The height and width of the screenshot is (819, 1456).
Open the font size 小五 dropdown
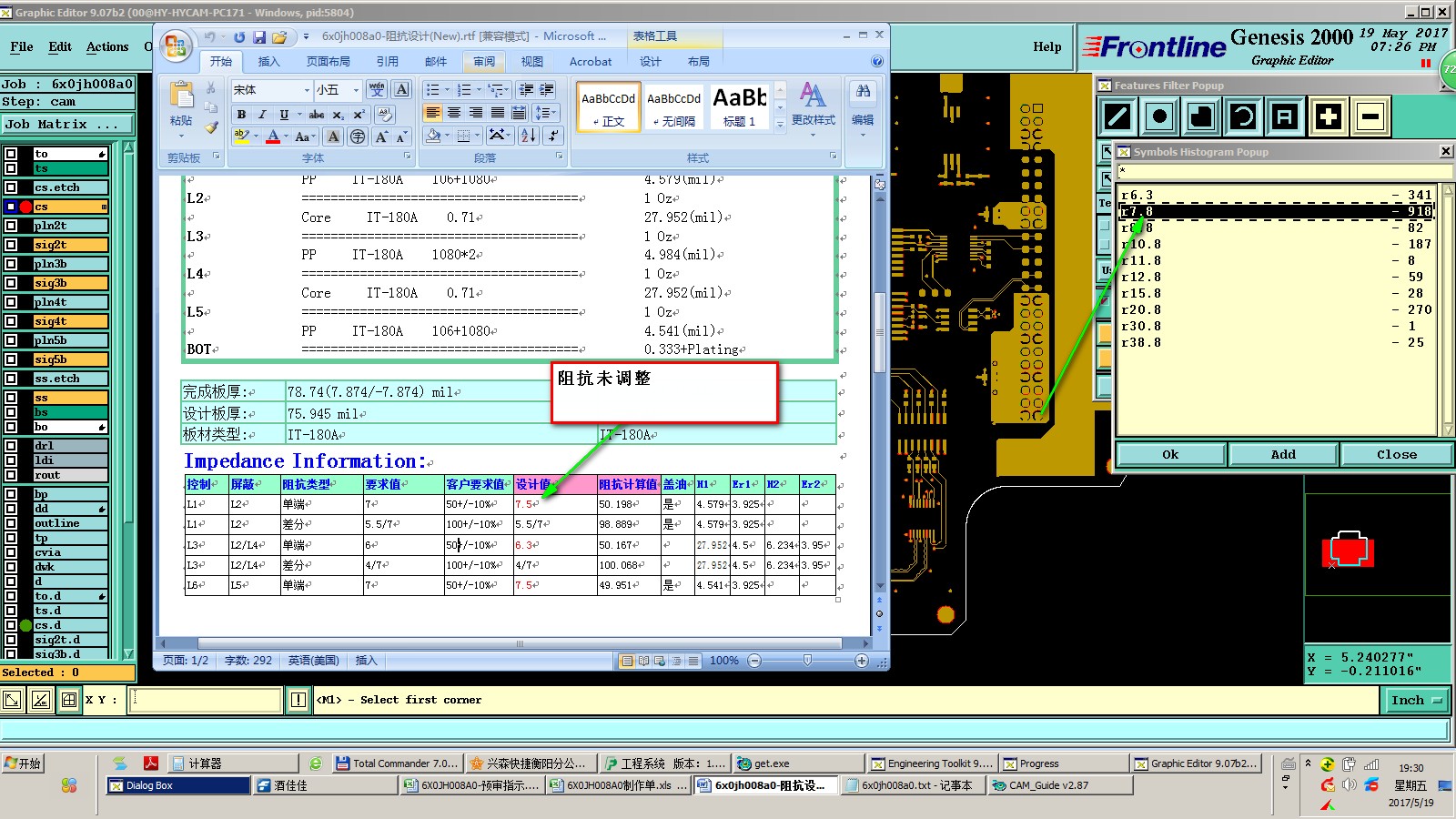[356, 90]
